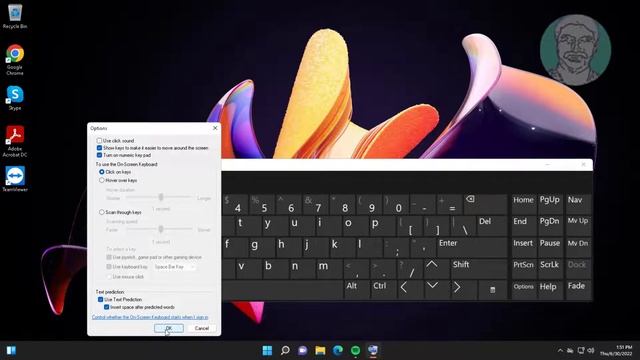Select On-Screen Keyboard taskbar icon

coord(373,350)
